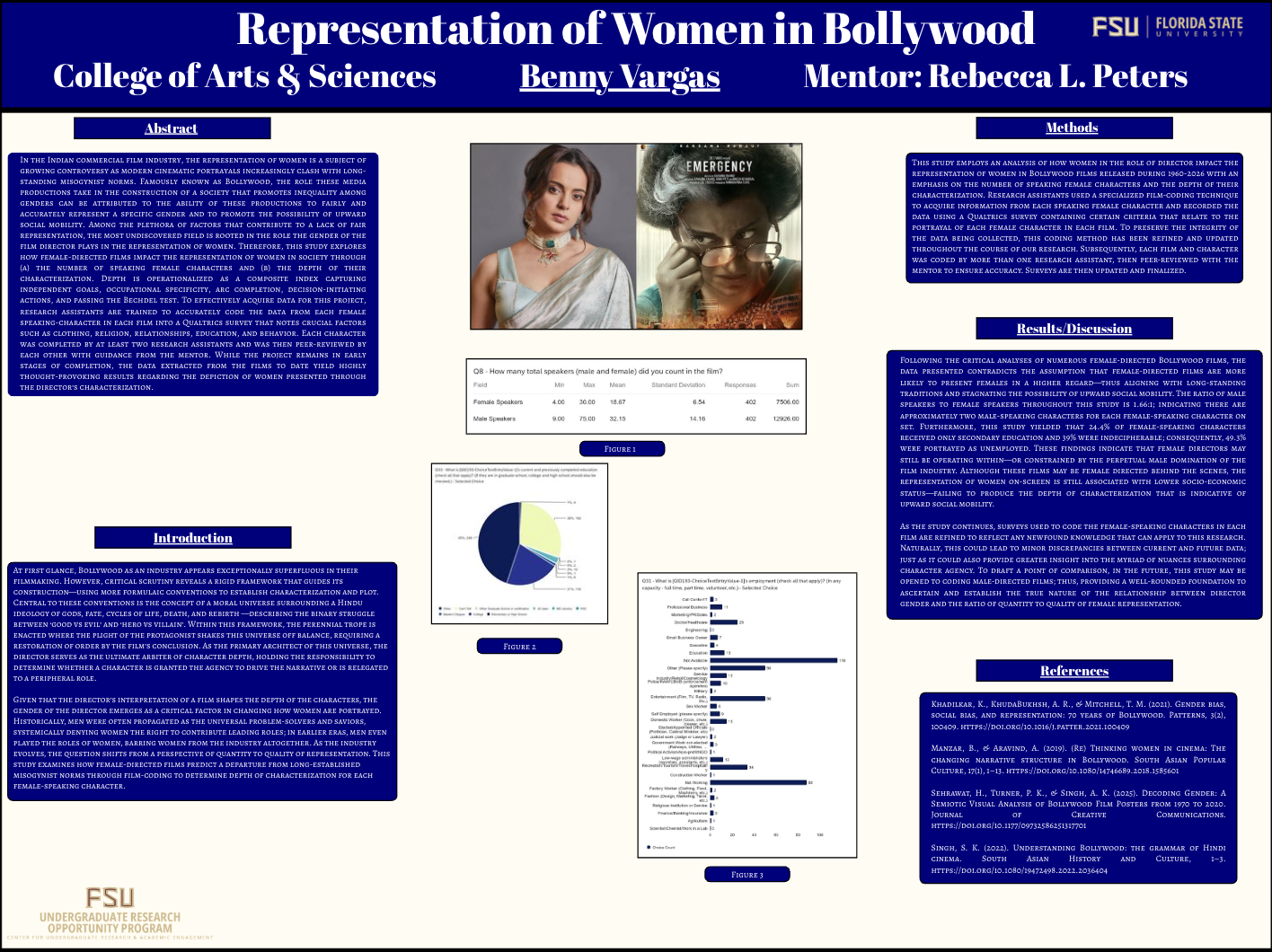
Task: Click the Emergency movie poster image
Action: (x=719, y=236)
